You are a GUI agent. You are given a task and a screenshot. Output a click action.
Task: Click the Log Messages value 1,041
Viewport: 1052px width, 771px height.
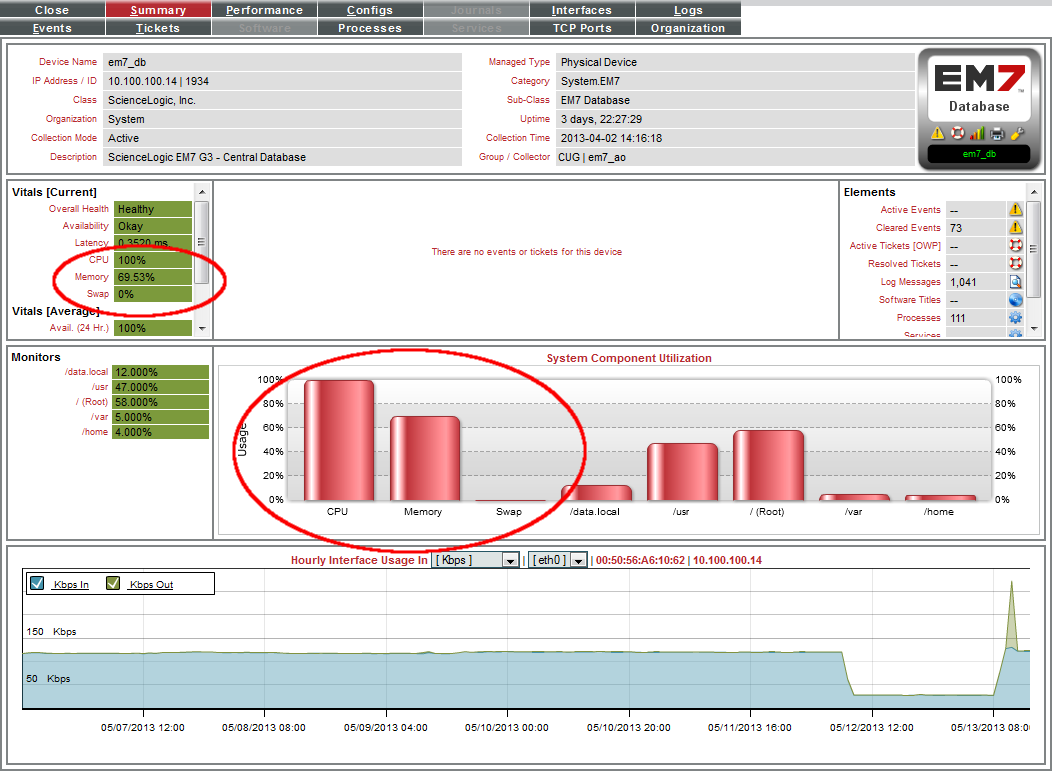(x=976, y=282)
